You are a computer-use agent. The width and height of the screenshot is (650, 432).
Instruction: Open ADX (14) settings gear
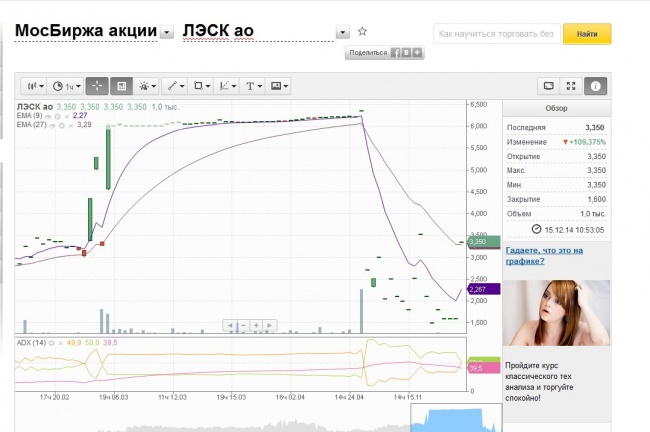click(51, 343)
